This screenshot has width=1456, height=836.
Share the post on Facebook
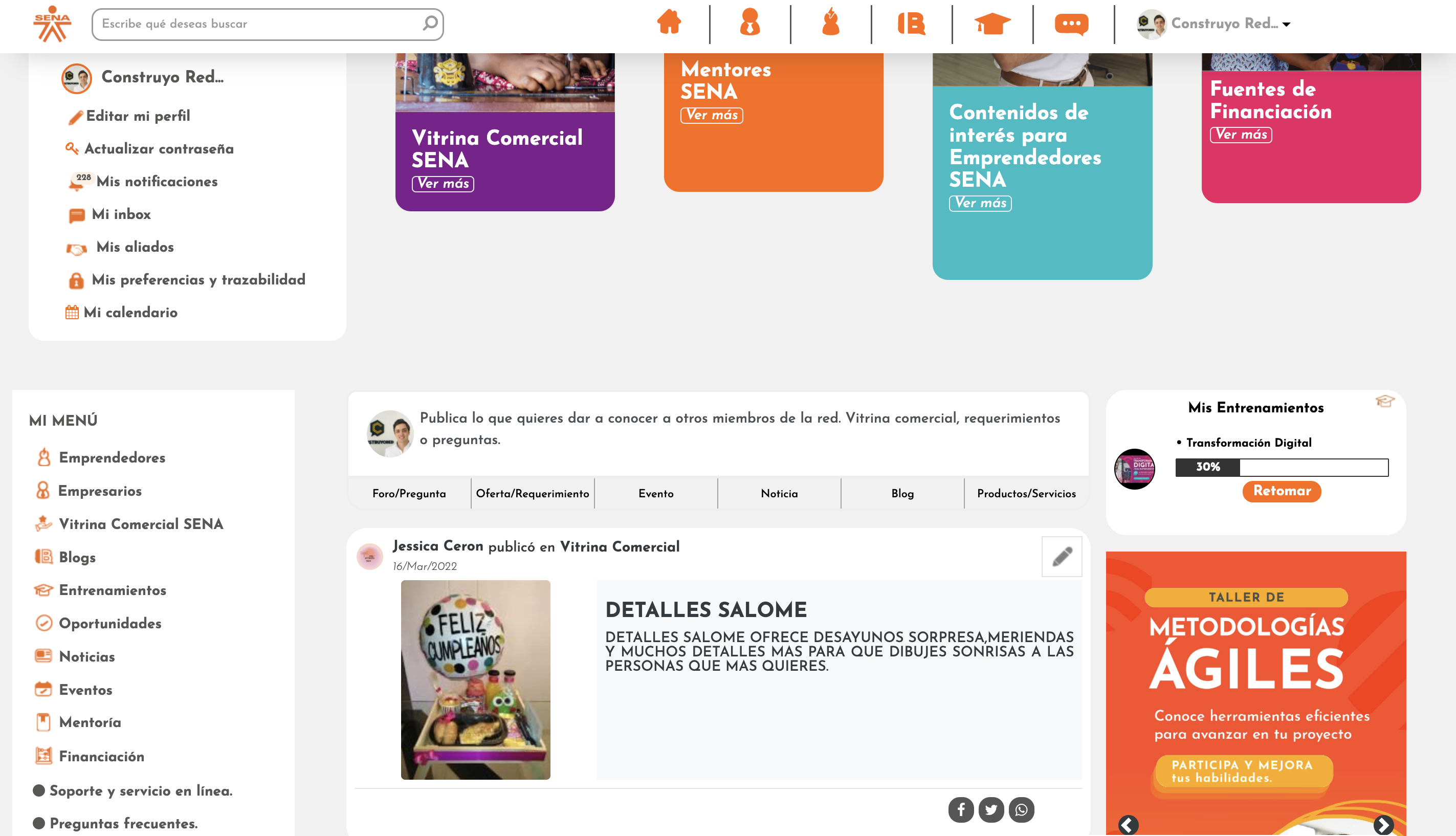tap(961, 809)
